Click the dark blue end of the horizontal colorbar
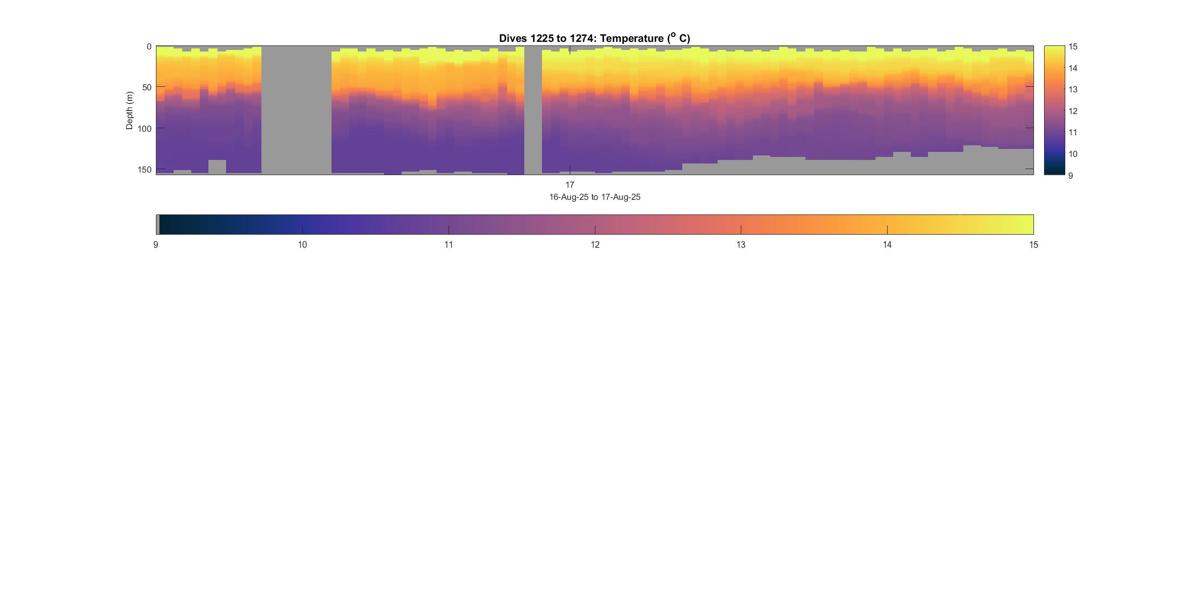1200x611 pixels. (172, 224)
